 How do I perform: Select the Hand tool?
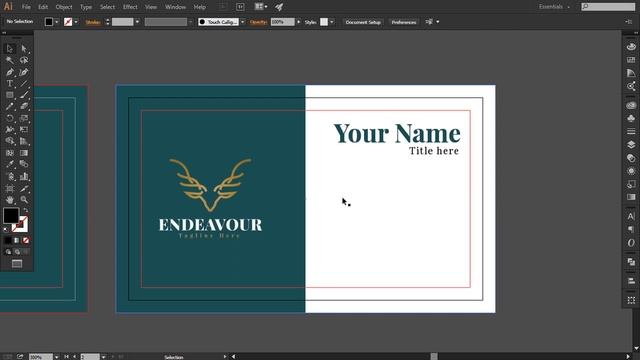coord(10,200)
